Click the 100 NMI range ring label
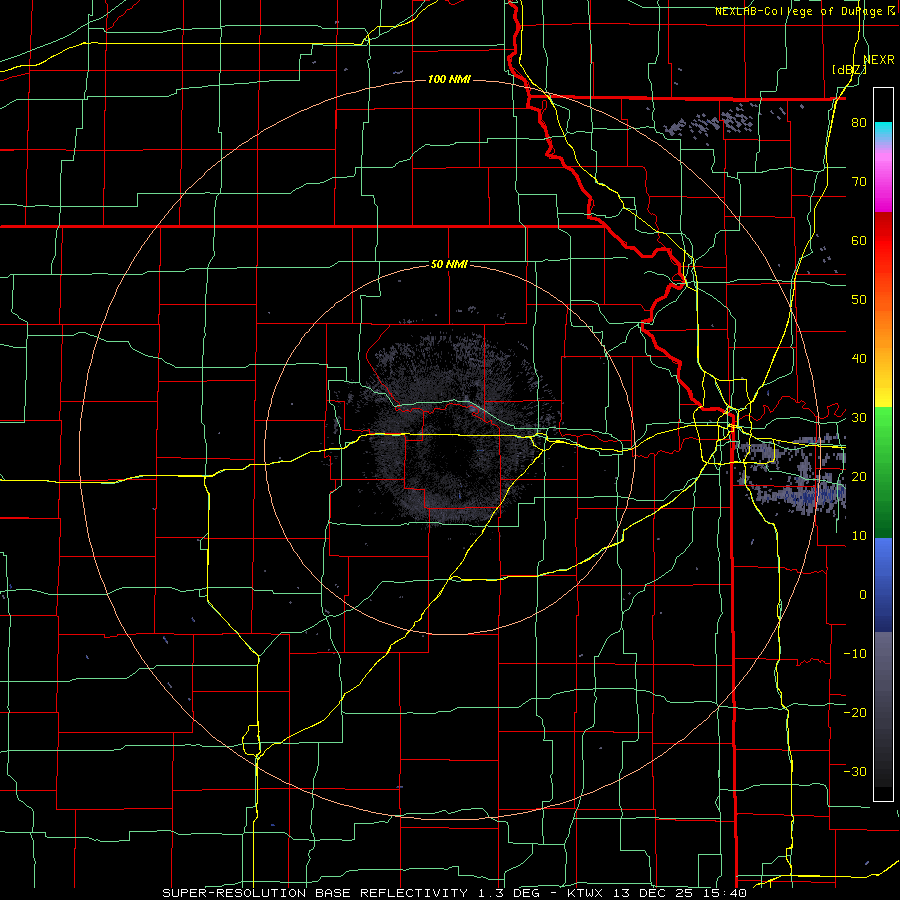Viewport: 900px width, 900px height. click(449, 79)
